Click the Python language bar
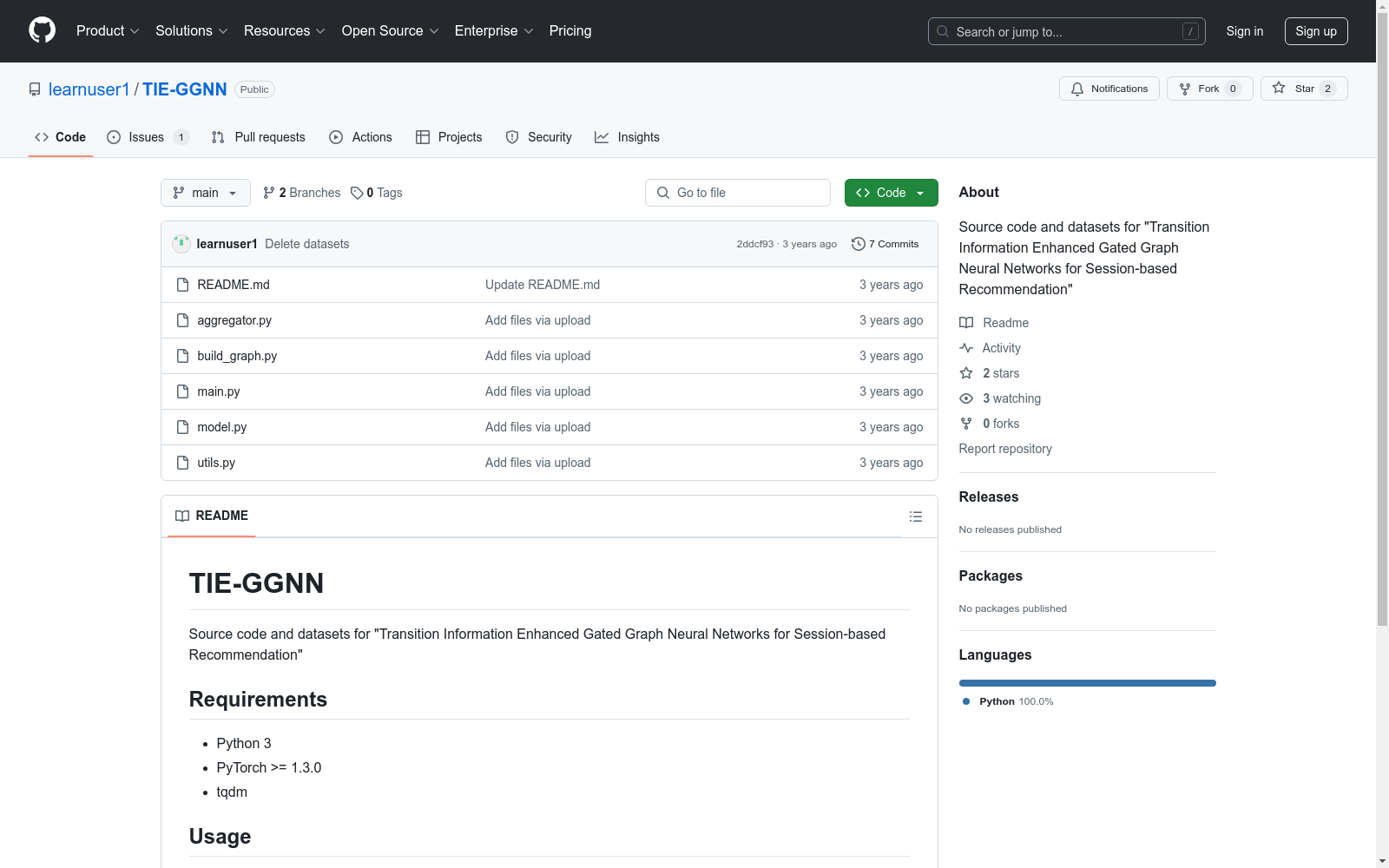Screen dimensions: 1389x868 [1088, 683]
